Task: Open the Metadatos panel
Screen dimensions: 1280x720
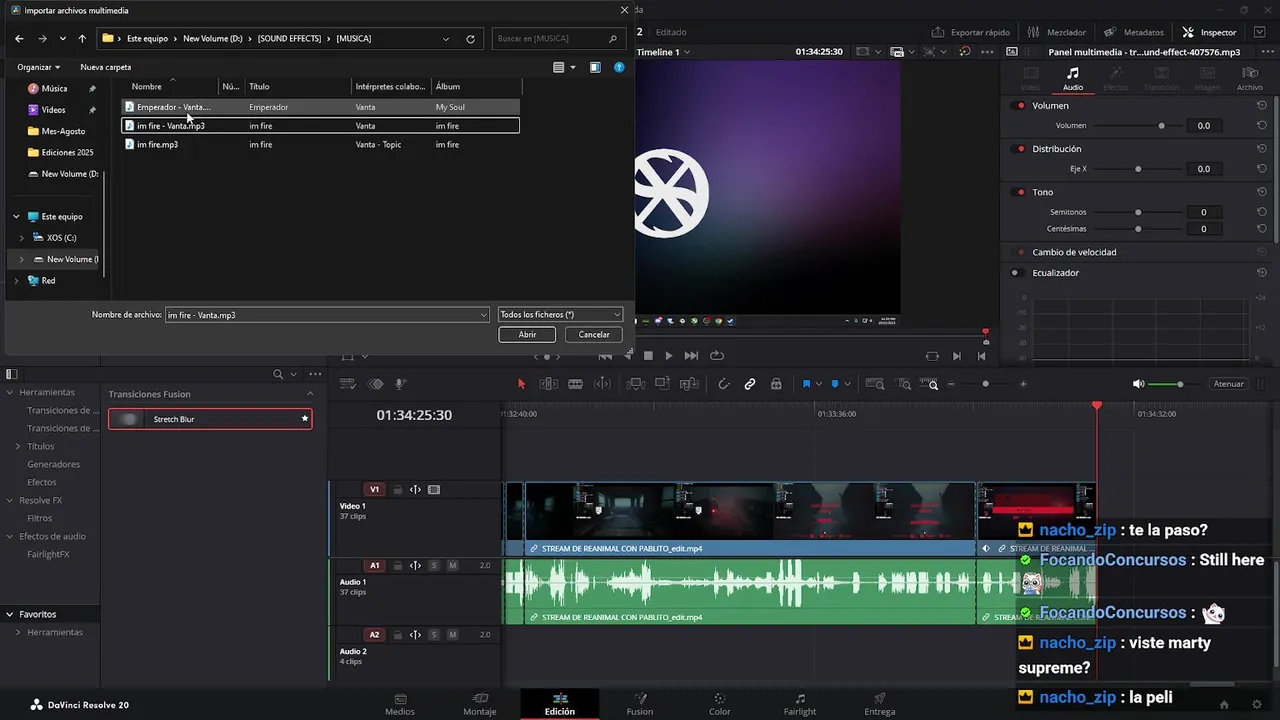Action: click(1135, 32)
